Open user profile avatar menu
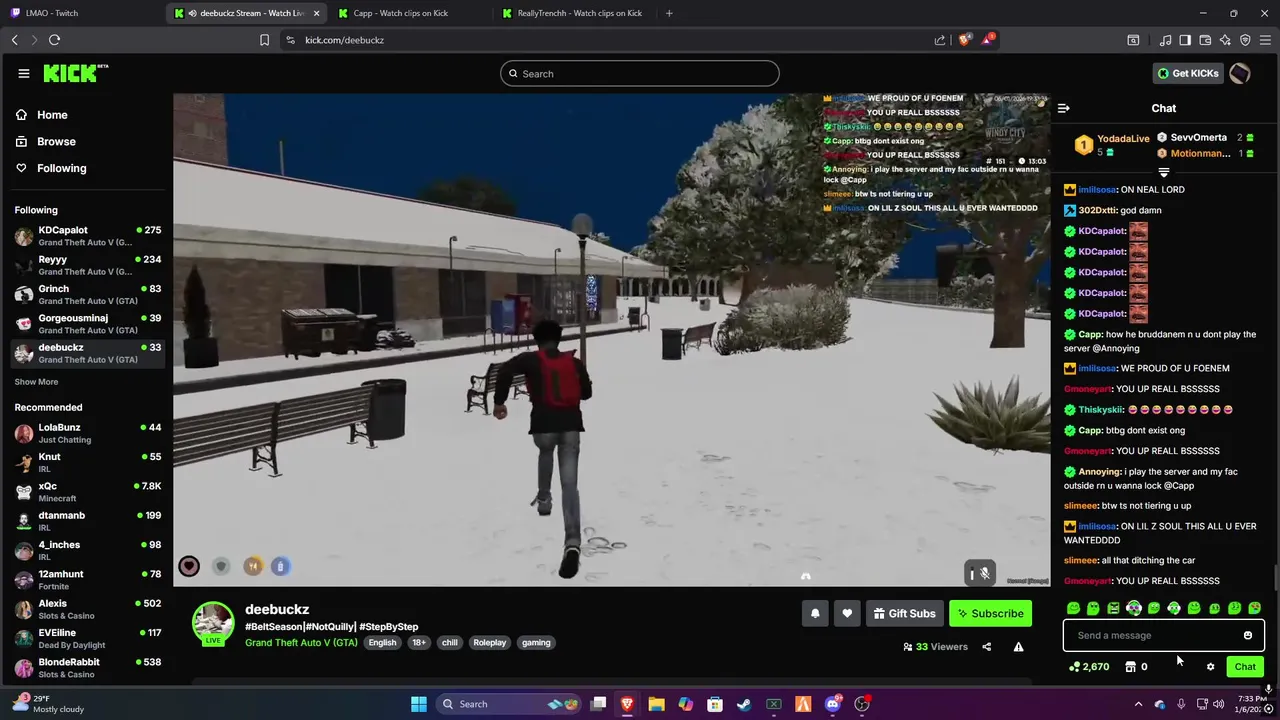 [1240, 73]
